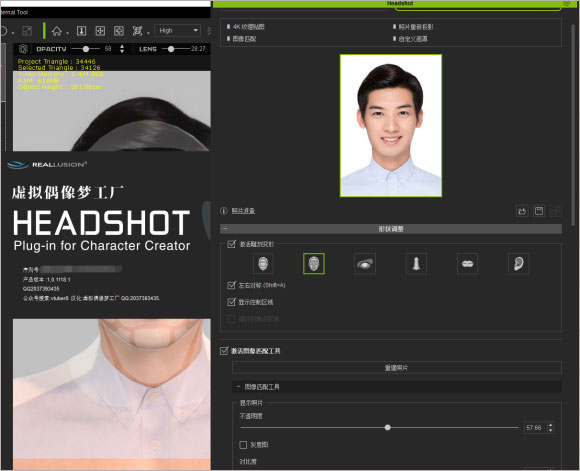Viewport: 580px width, 471px height.
Task: Click the info icon beside photo quality link
Action: (x=223, y=211)
